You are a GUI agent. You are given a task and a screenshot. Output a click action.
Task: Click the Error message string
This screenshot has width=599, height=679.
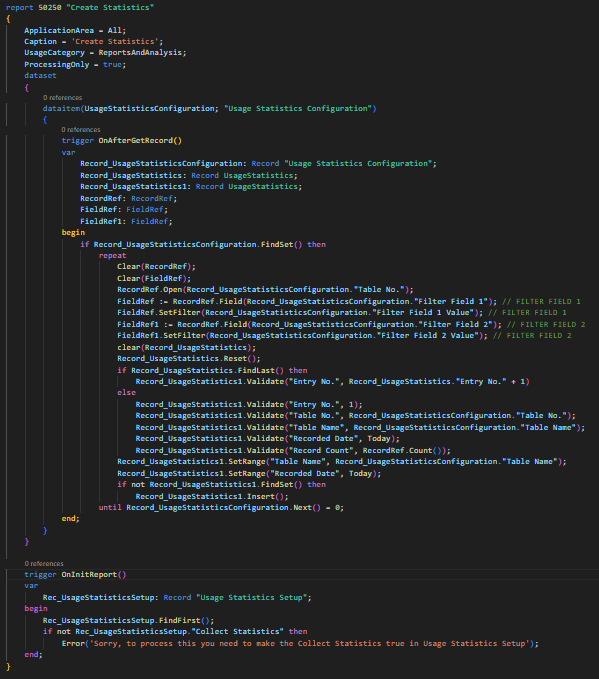[311, 643]
